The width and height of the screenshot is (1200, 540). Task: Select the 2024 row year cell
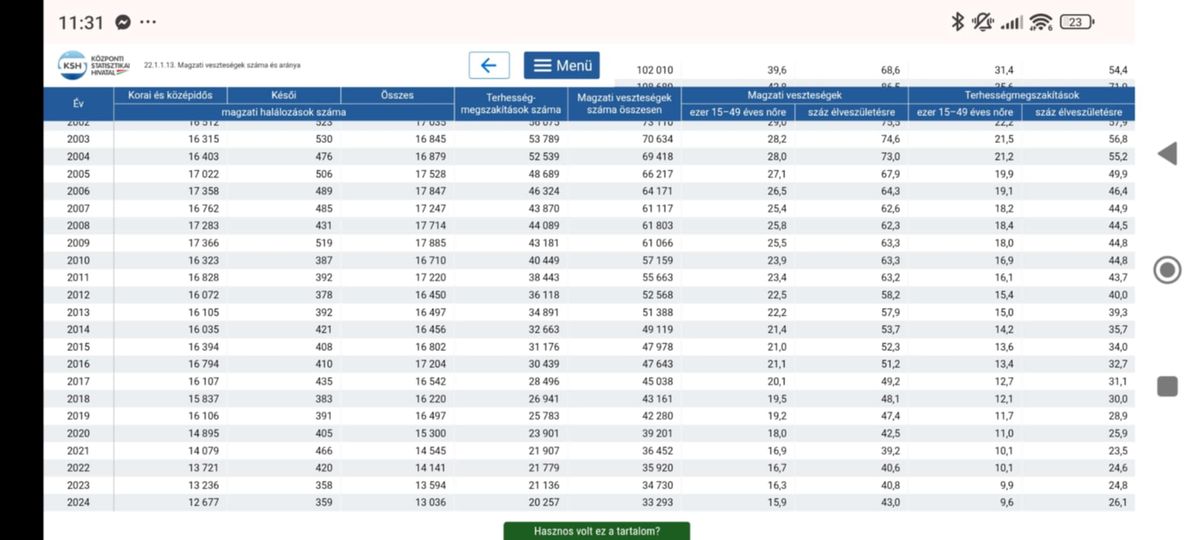(x=79, y=502)
